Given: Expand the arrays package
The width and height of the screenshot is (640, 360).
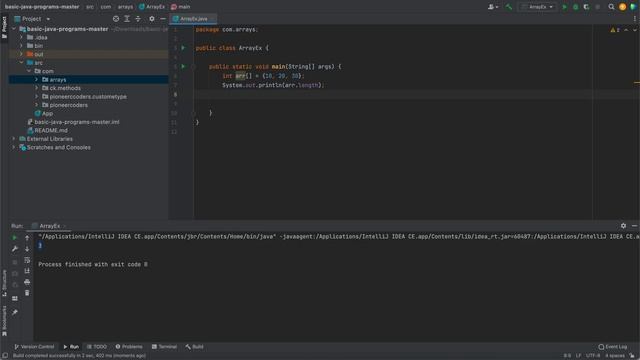Looking at the screenshot, I should tap(36, 80).
